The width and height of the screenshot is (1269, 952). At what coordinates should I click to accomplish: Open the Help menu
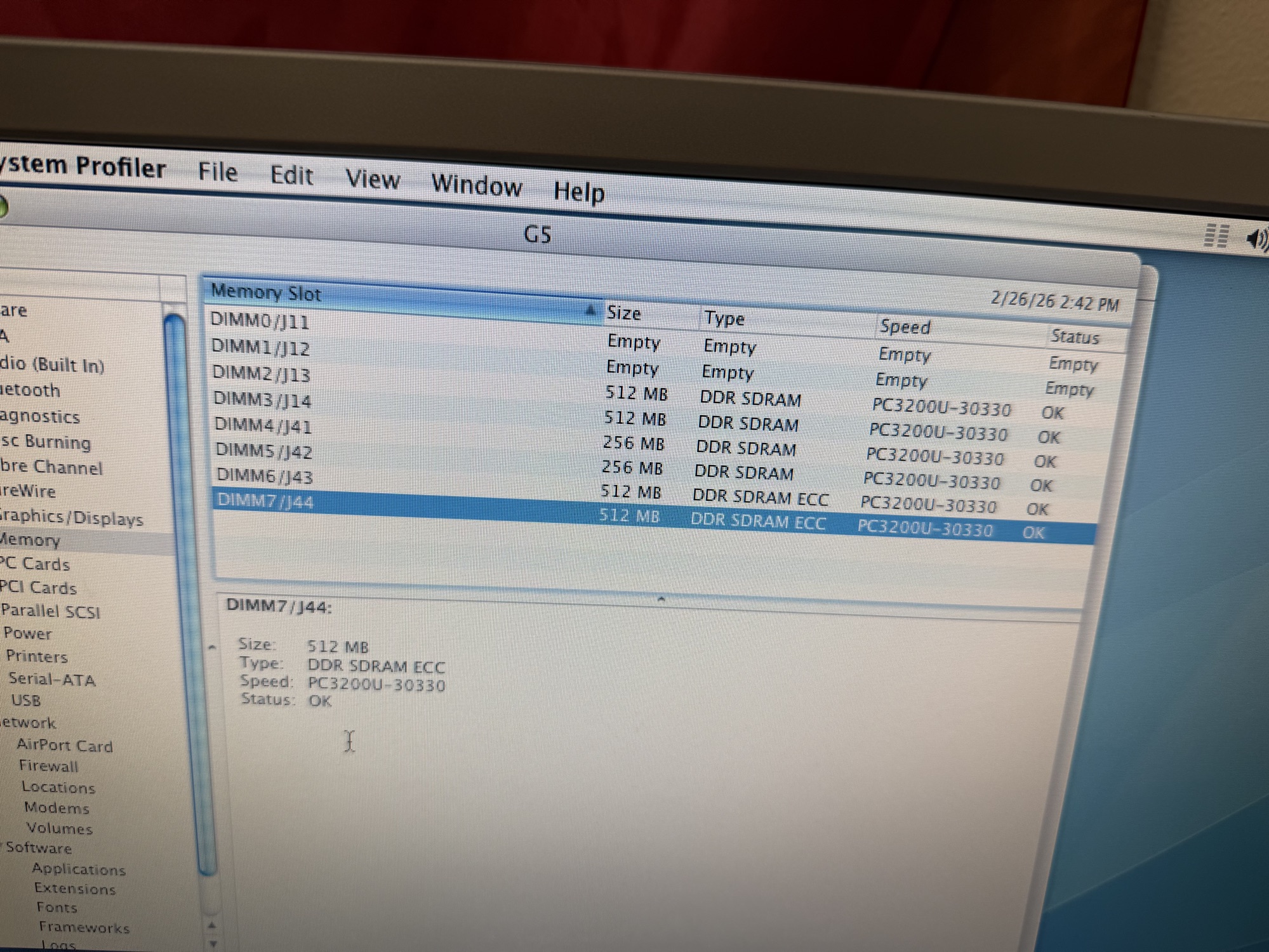(x=578, y=192)
